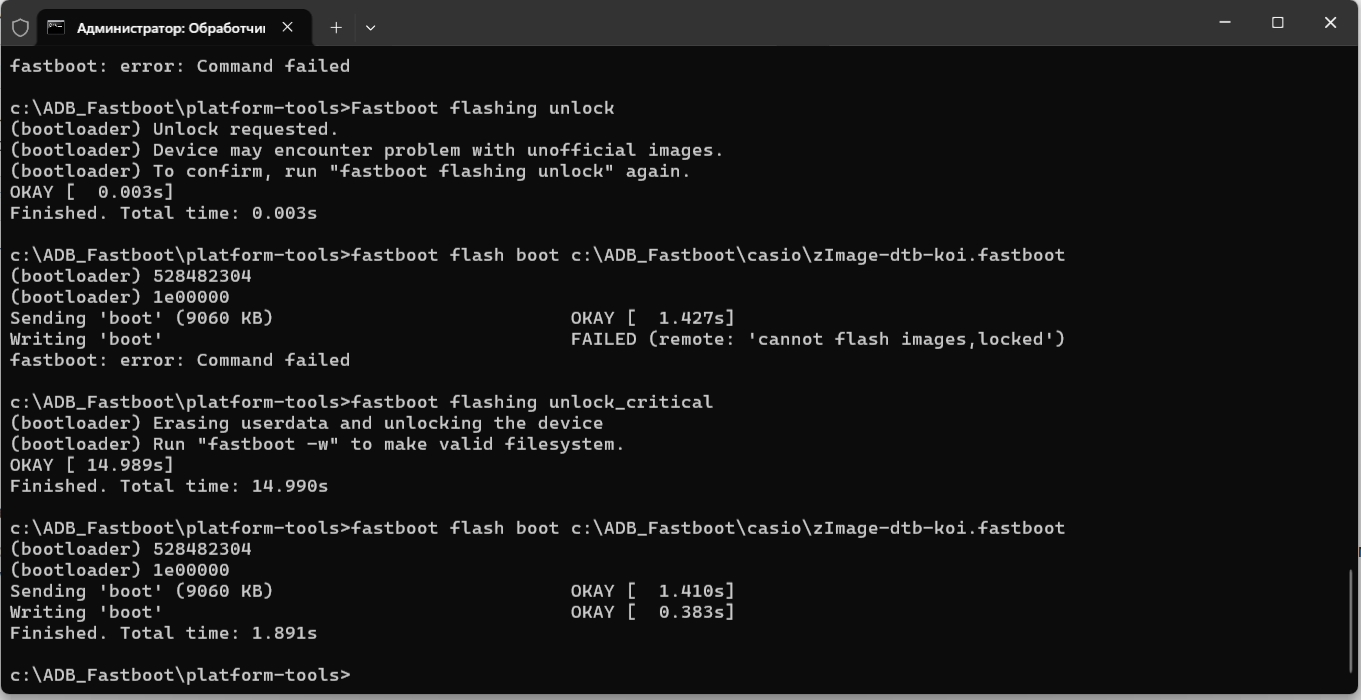Click the "OKAY [ 0.383s]" write result
Viewport: 1361px width, 700px height.
(652, 612)
